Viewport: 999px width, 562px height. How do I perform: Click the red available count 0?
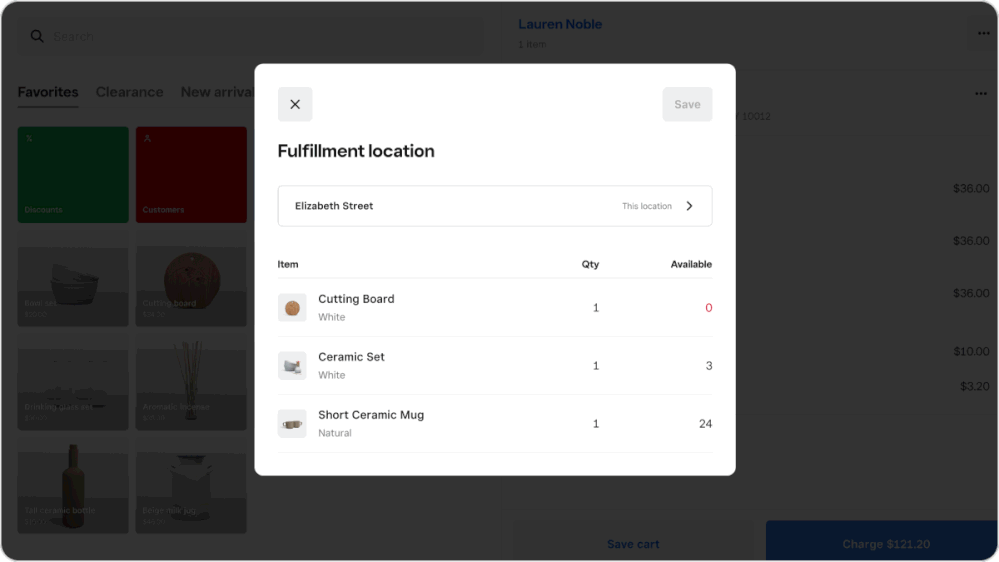[x=708, y=308]
